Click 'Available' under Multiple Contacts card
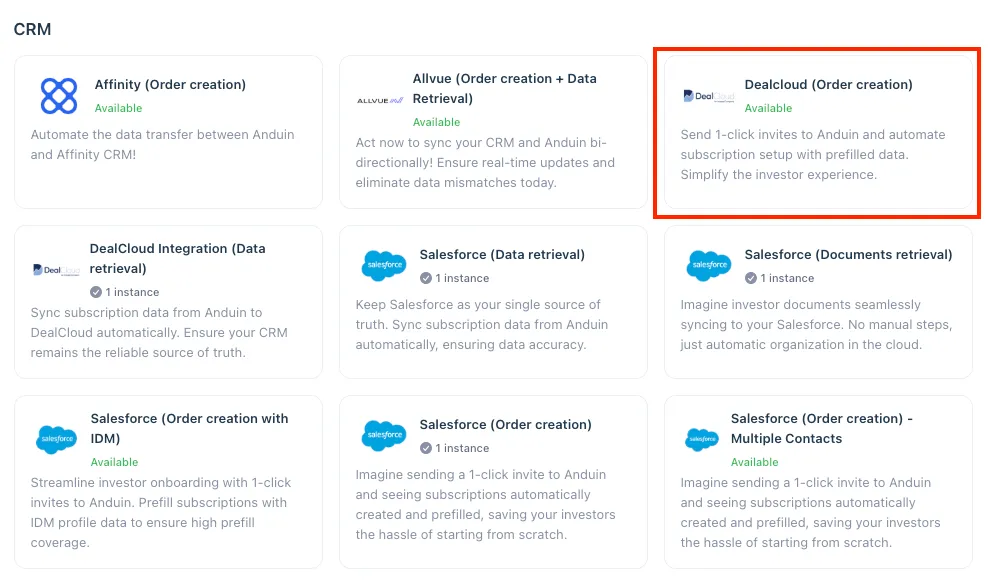This screenshot has width=988, height=588. pyautogui.click(x=754, y=462)
